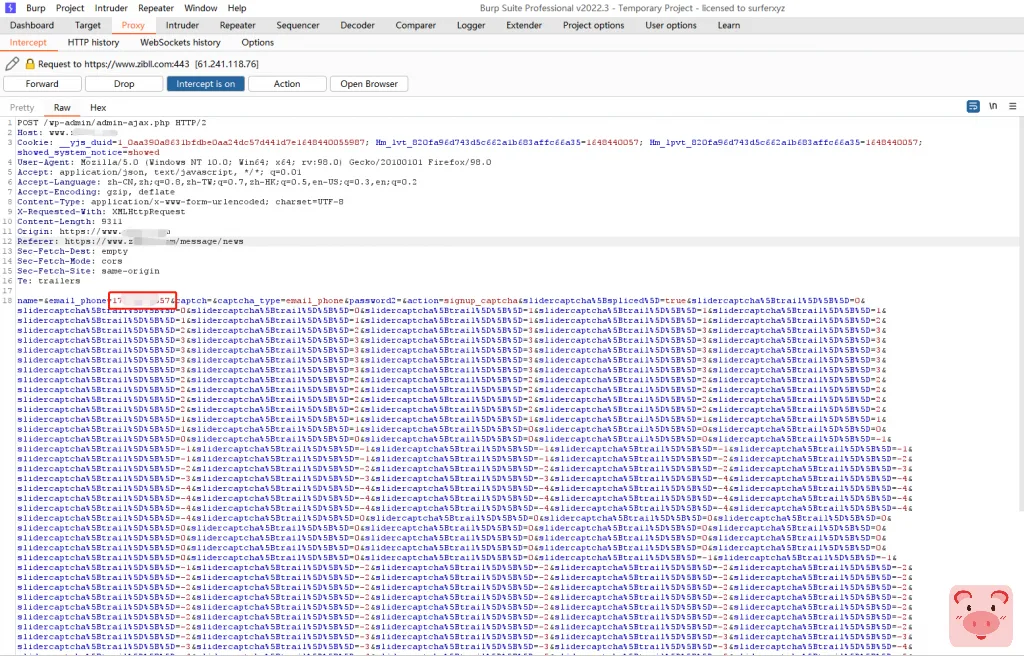Click the Open Browser button
The width and height of the screenshot is (1024, 659).
[369, 84]
